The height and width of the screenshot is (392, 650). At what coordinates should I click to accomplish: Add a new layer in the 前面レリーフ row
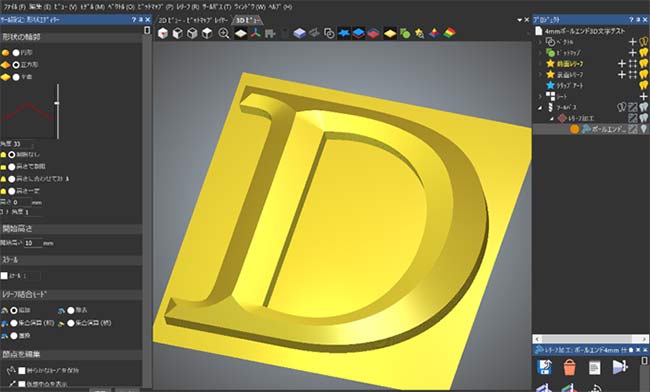click(622, 63)
